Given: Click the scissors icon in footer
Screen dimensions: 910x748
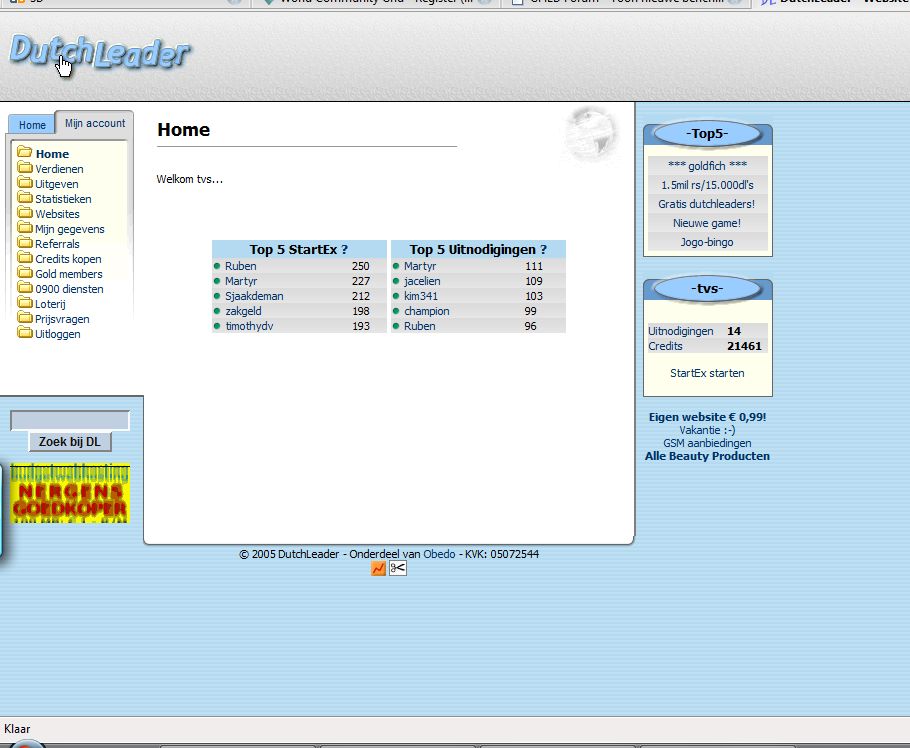Looking at the screenshot, I should [x=398, y=568].
